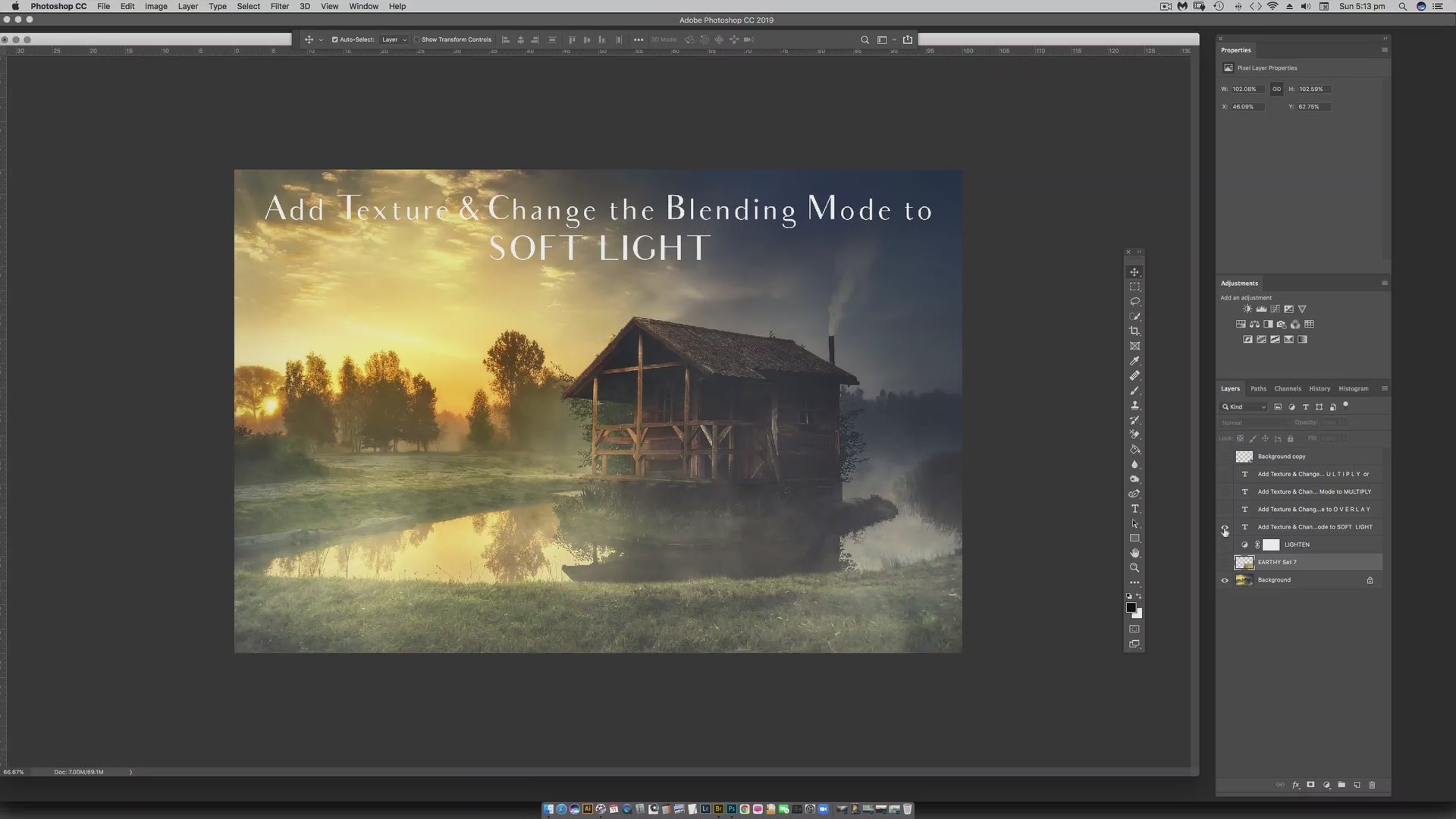1456x819 pixels.
Task: Select the Crop tool
Action: [1134, 331]
